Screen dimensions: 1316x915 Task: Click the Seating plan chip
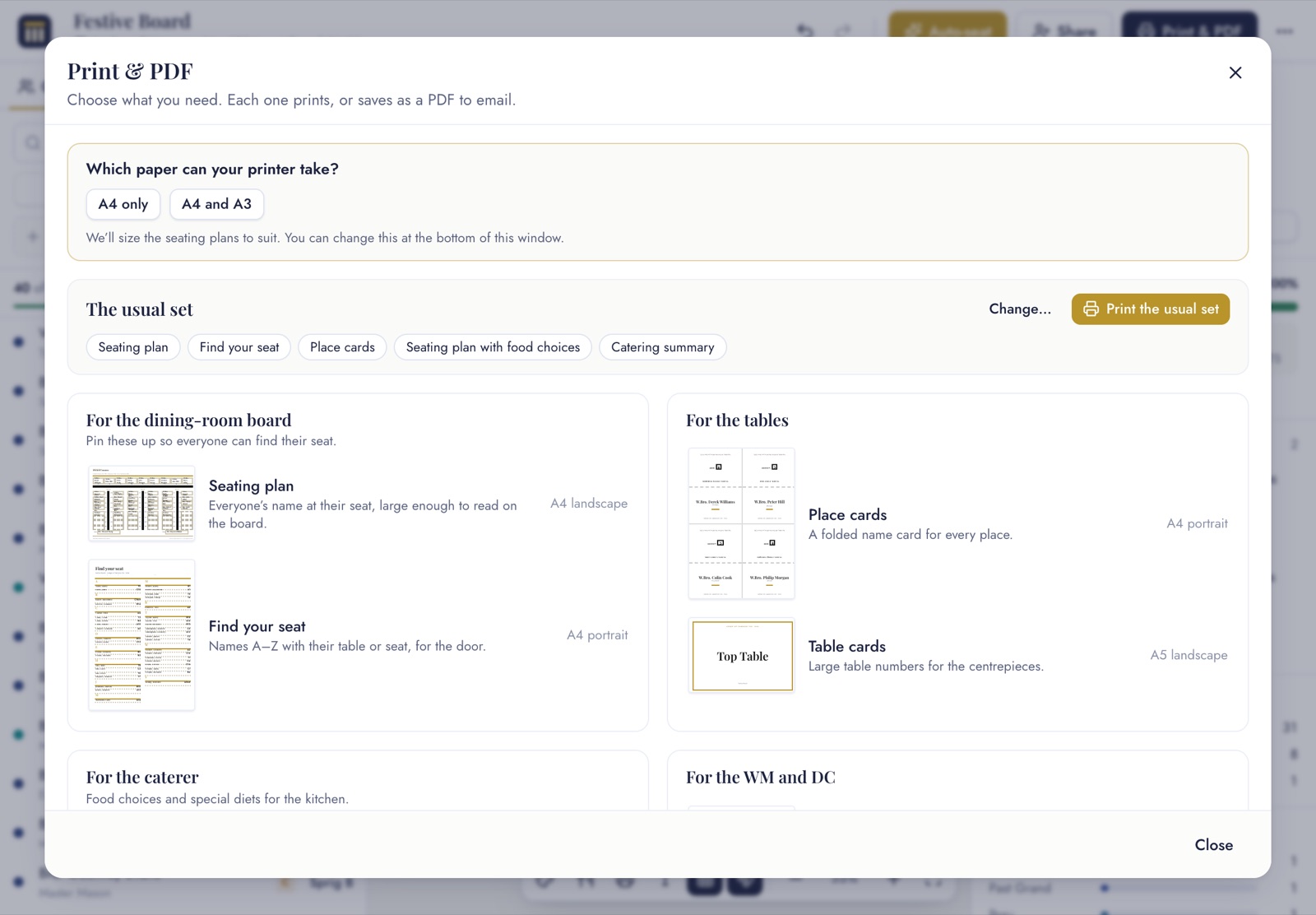tap(133, 347)
